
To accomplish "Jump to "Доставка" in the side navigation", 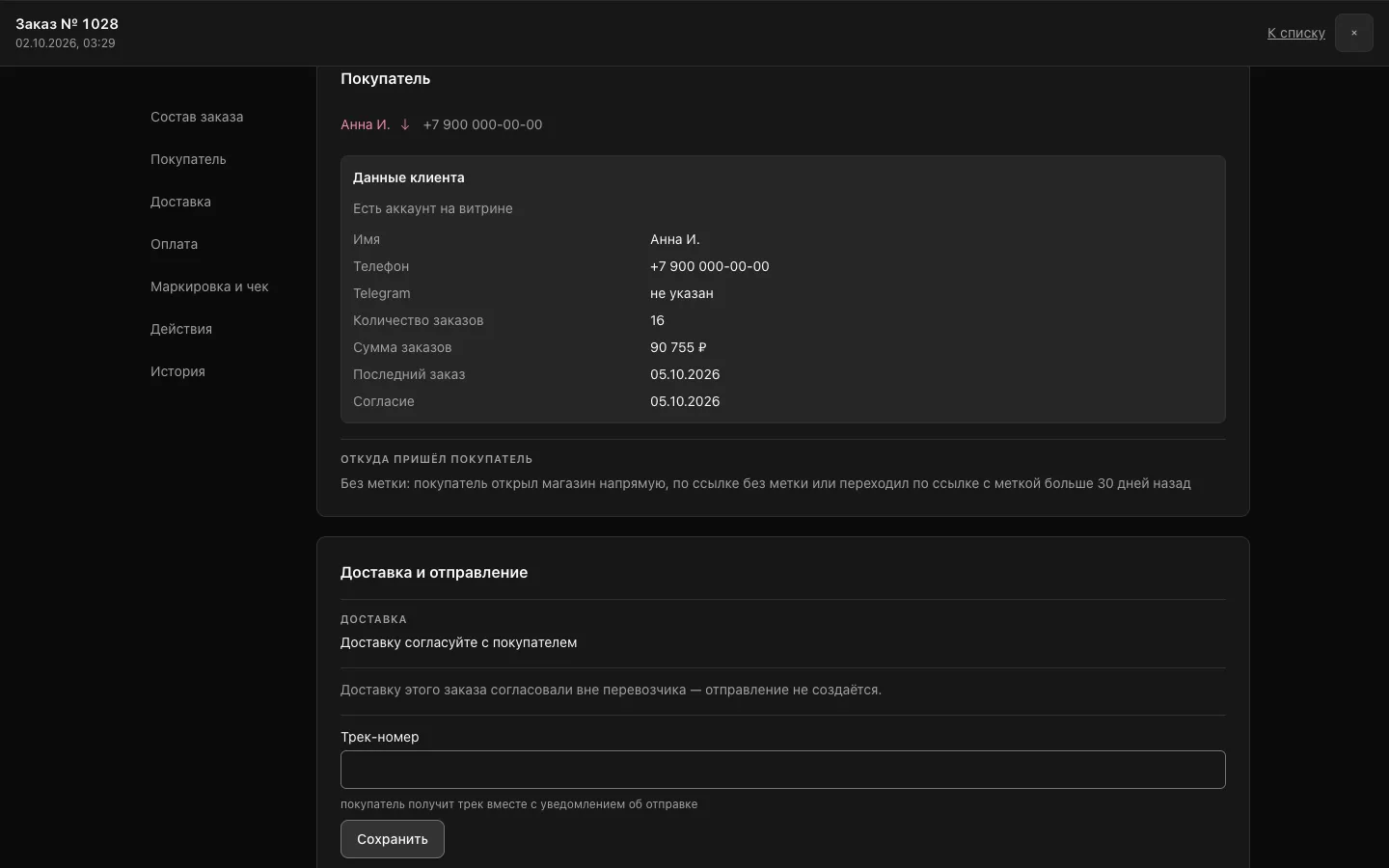I will (180, 202).
